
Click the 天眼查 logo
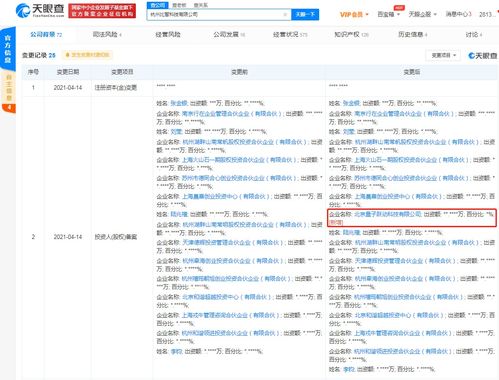40,11
